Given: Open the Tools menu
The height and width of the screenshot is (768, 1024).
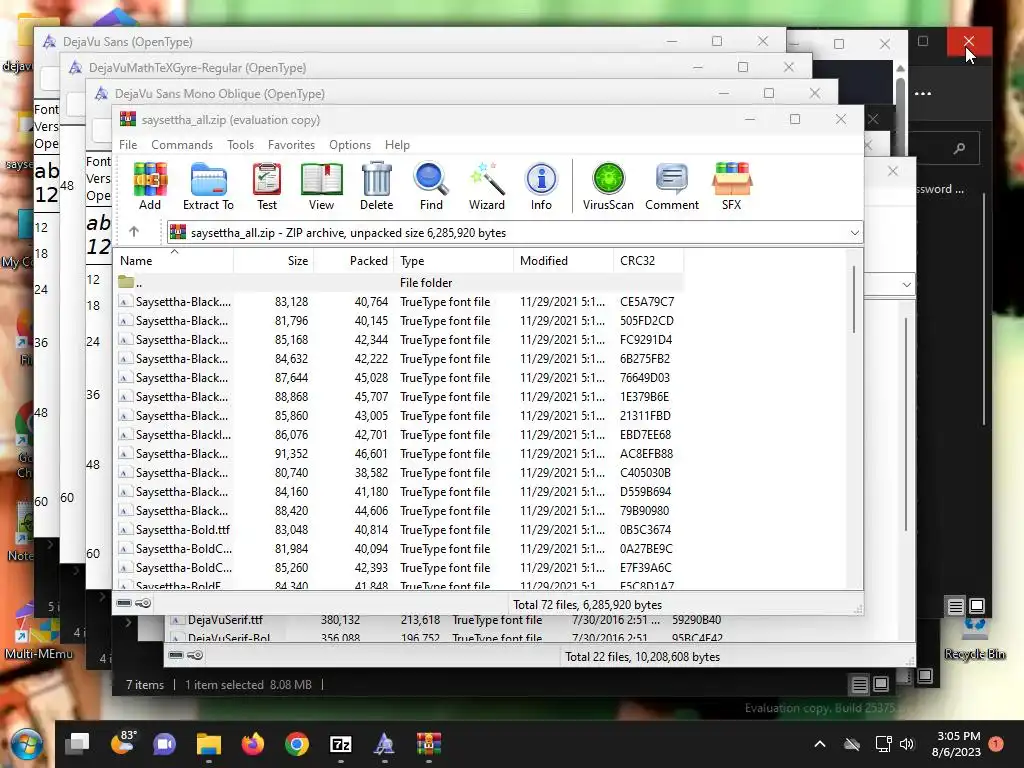Looking at the screenshot, I should pos(240,144).
